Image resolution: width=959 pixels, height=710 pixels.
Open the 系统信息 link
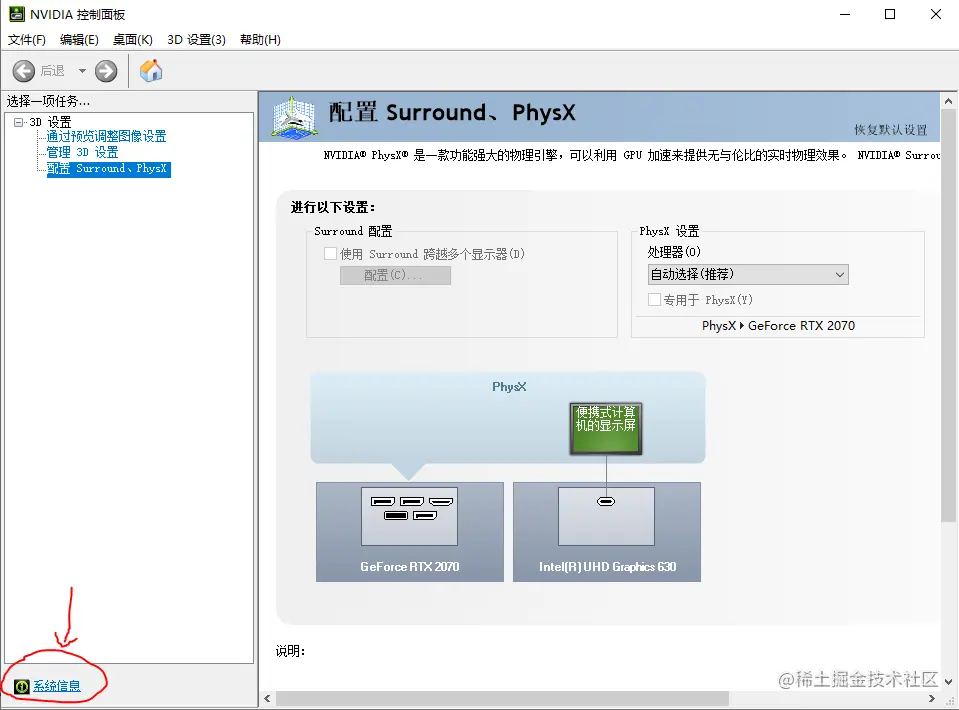(x=57, y=686)
